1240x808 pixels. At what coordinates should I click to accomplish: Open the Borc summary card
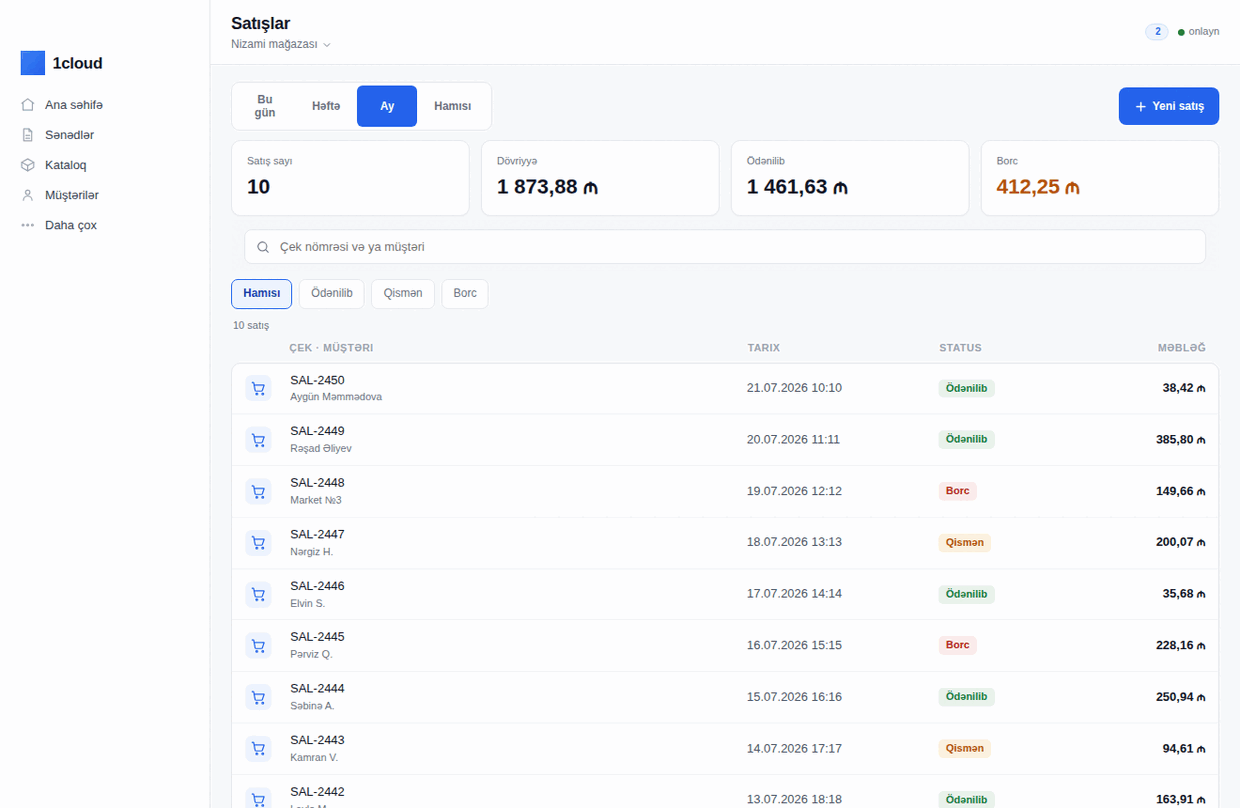[x=1100, y=178]
